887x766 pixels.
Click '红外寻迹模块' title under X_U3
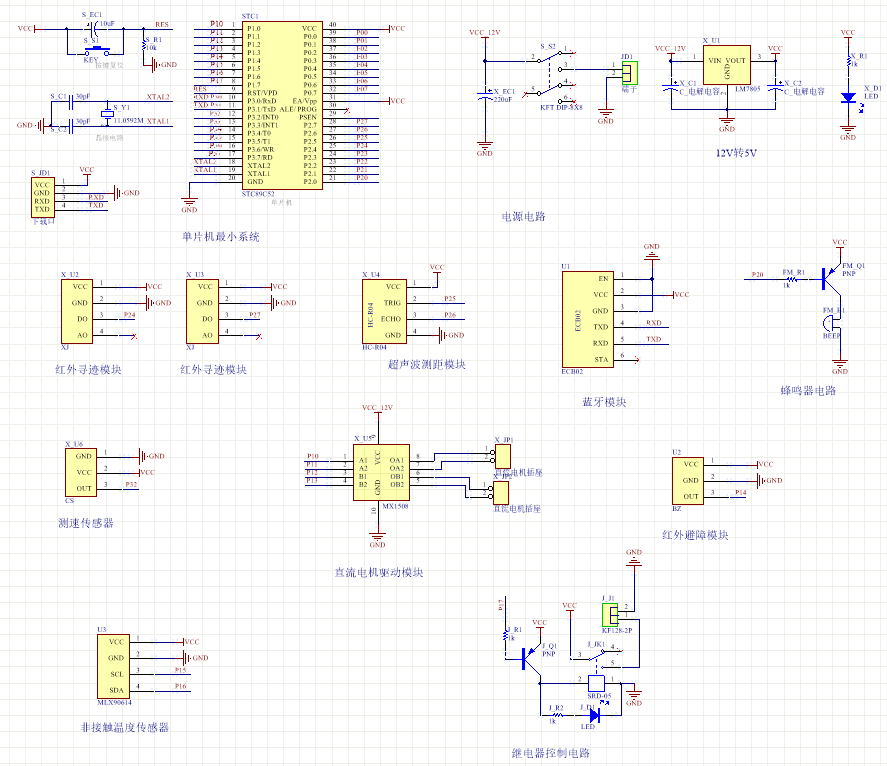tap(213, 369)
